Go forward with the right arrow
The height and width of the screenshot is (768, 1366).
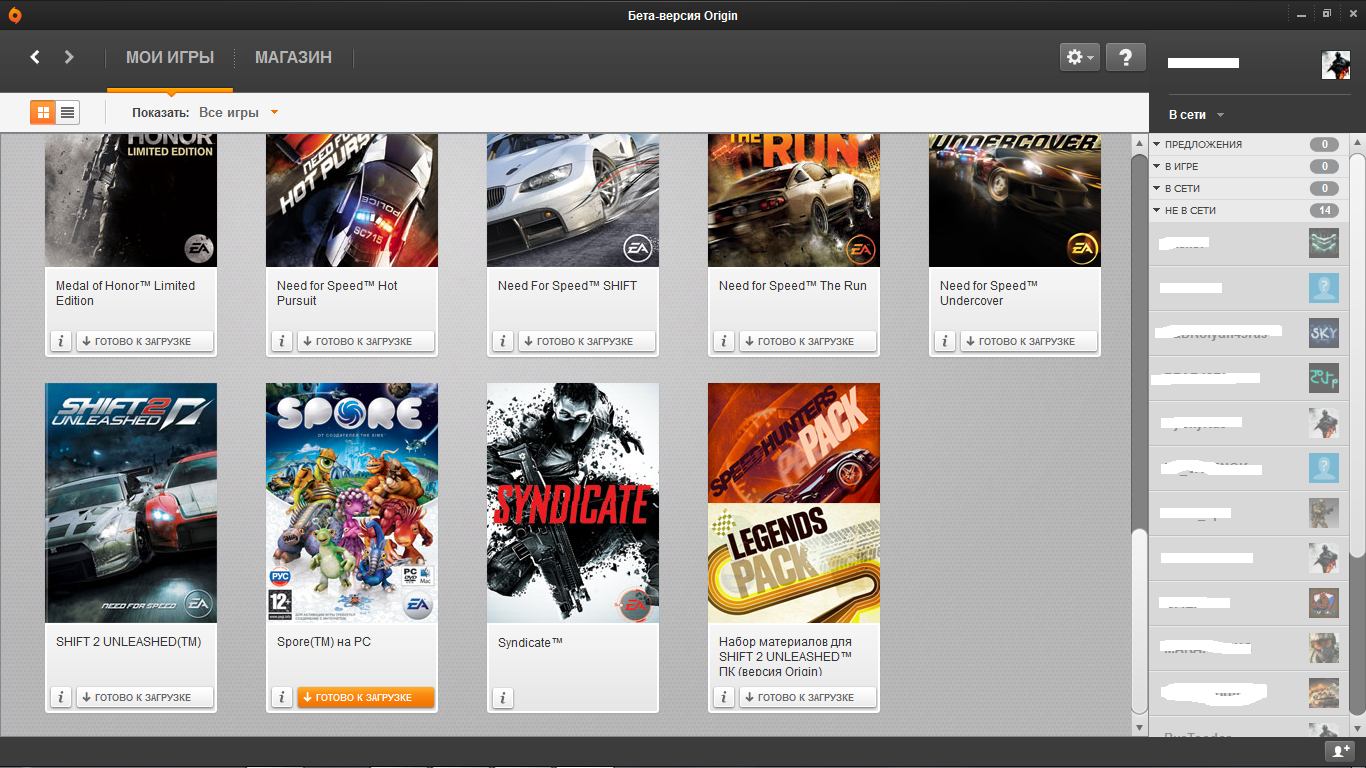click(69, 57)
